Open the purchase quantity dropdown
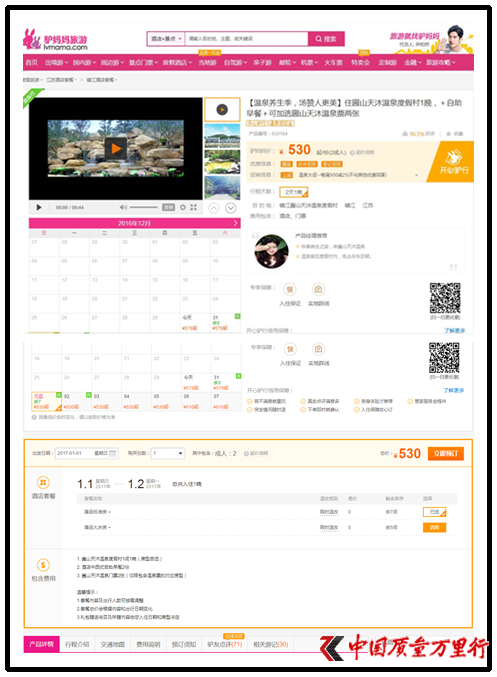This screenshot has height=677, width=497. (168, 453)
